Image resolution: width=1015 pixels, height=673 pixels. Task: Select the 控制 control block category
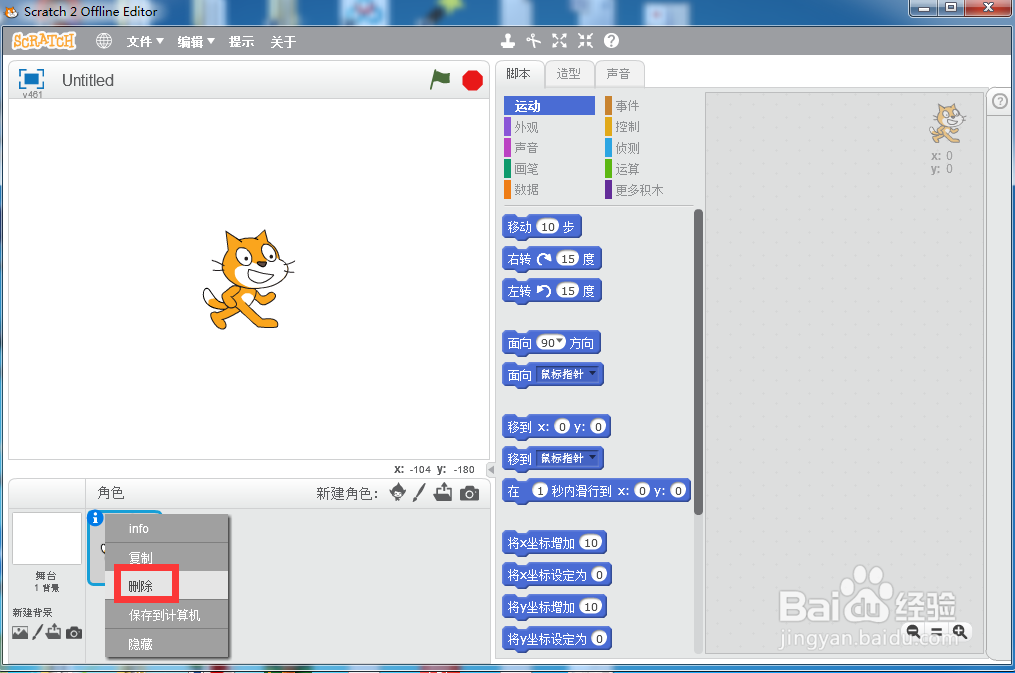point(649,127)
